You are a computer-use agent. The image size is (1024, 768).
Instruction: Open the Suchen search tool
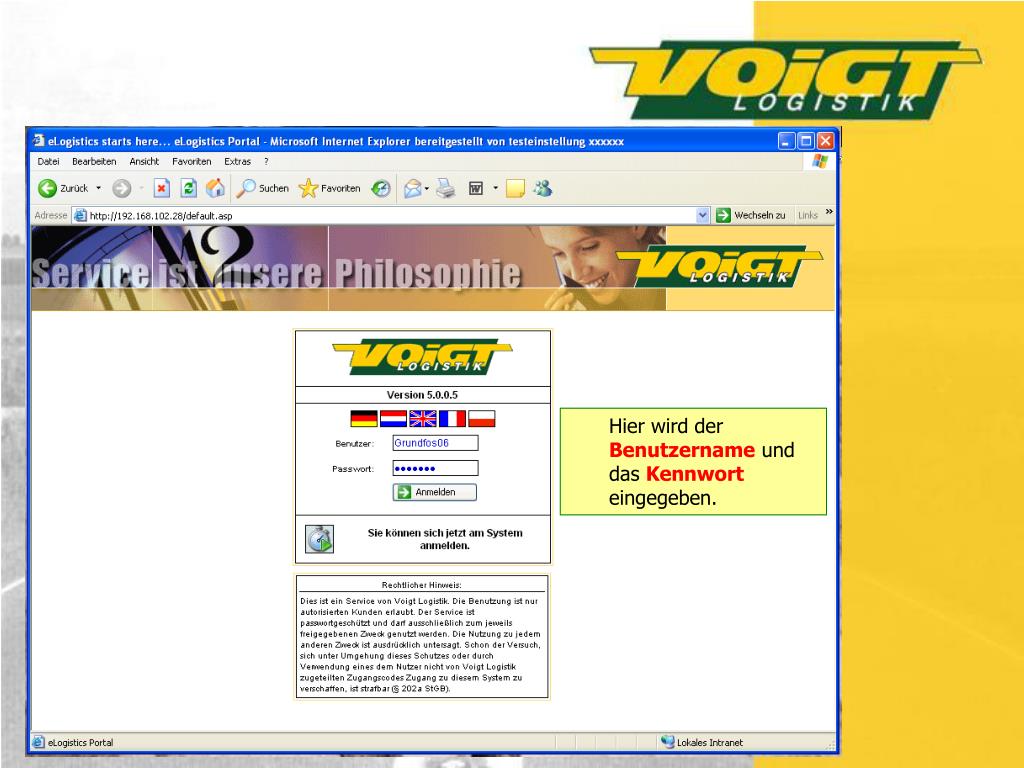(x=263, y=189)
